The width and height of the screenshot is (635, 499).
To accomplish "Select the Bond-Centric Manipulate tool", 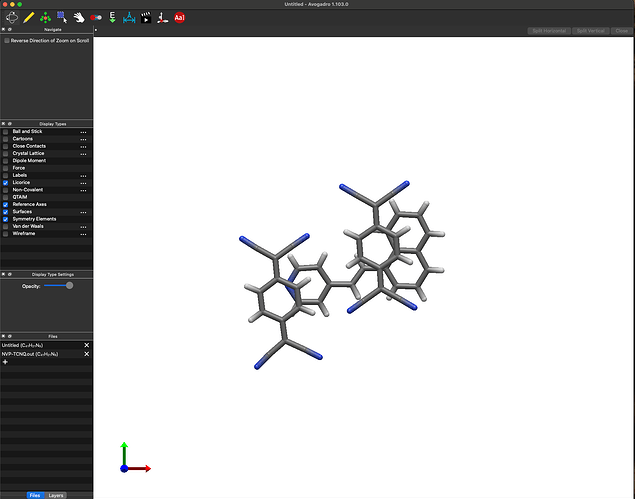I will (x=96, y=17).
